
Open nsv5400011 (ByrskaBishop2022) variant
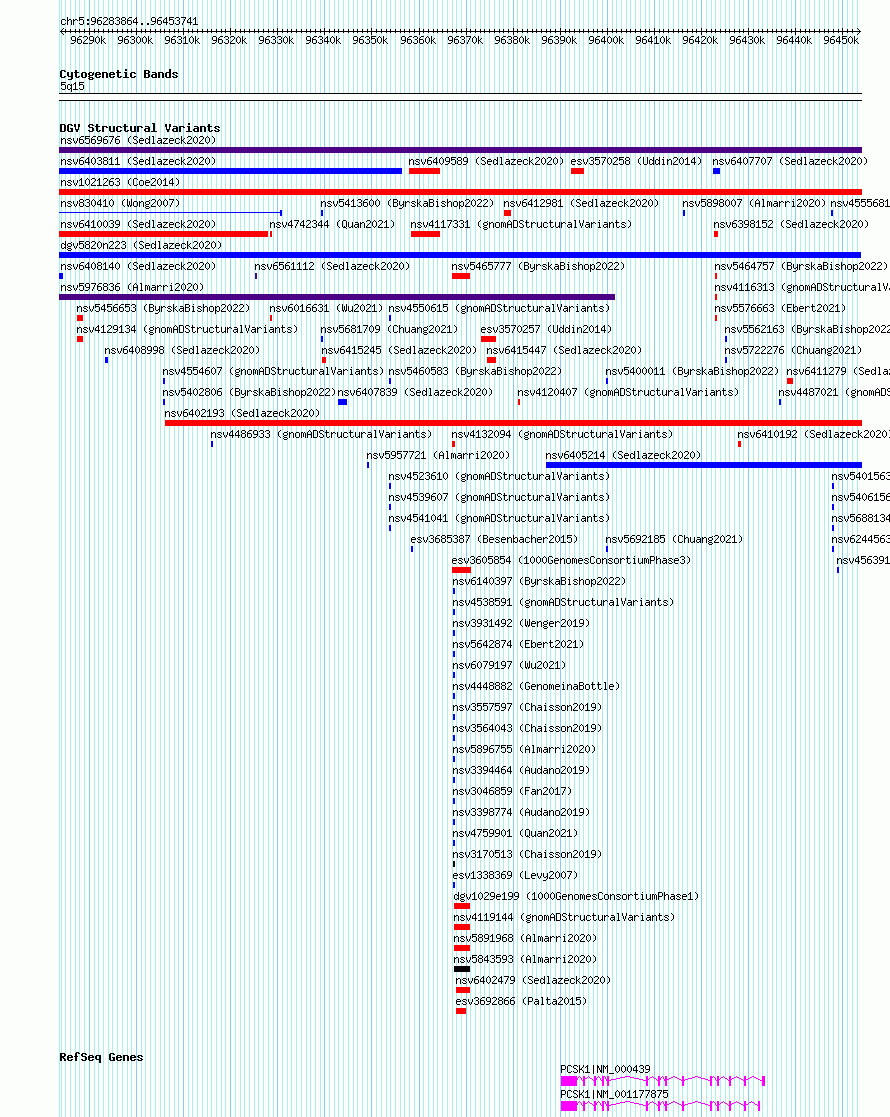[x=692, y=371]
